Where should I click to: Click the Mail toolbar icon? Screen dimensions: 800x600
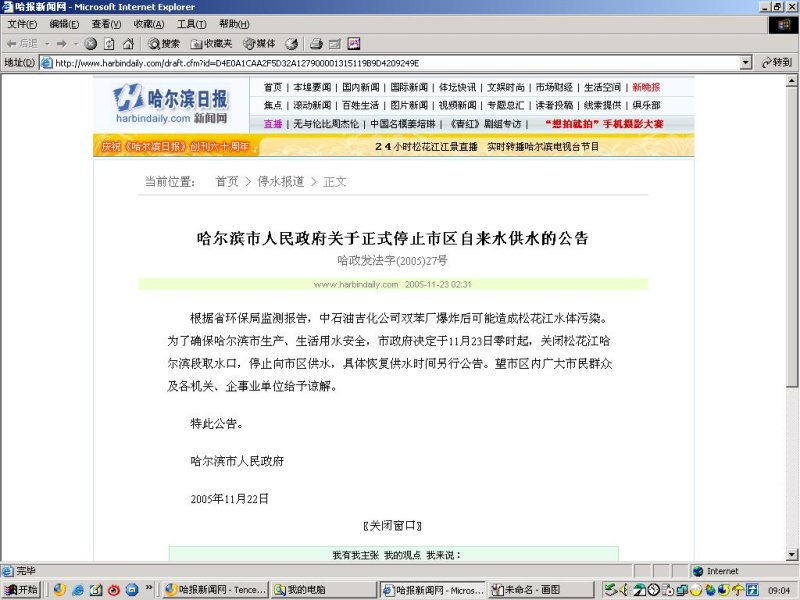335,44
